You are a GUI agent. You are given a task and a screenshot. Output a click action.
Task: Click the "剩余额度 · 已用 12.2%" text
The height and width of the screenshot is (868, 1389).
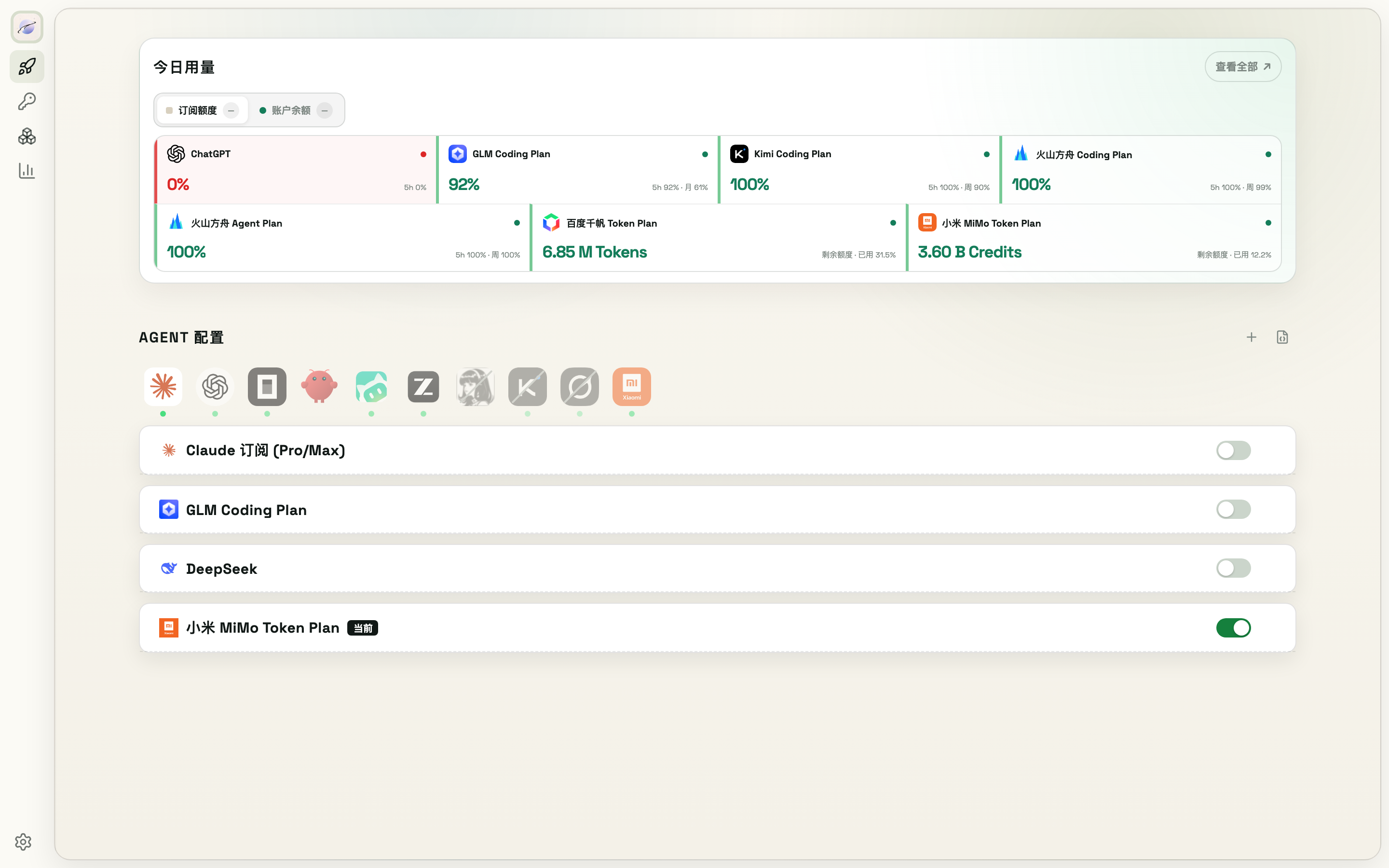click(x=1234, y=255)
